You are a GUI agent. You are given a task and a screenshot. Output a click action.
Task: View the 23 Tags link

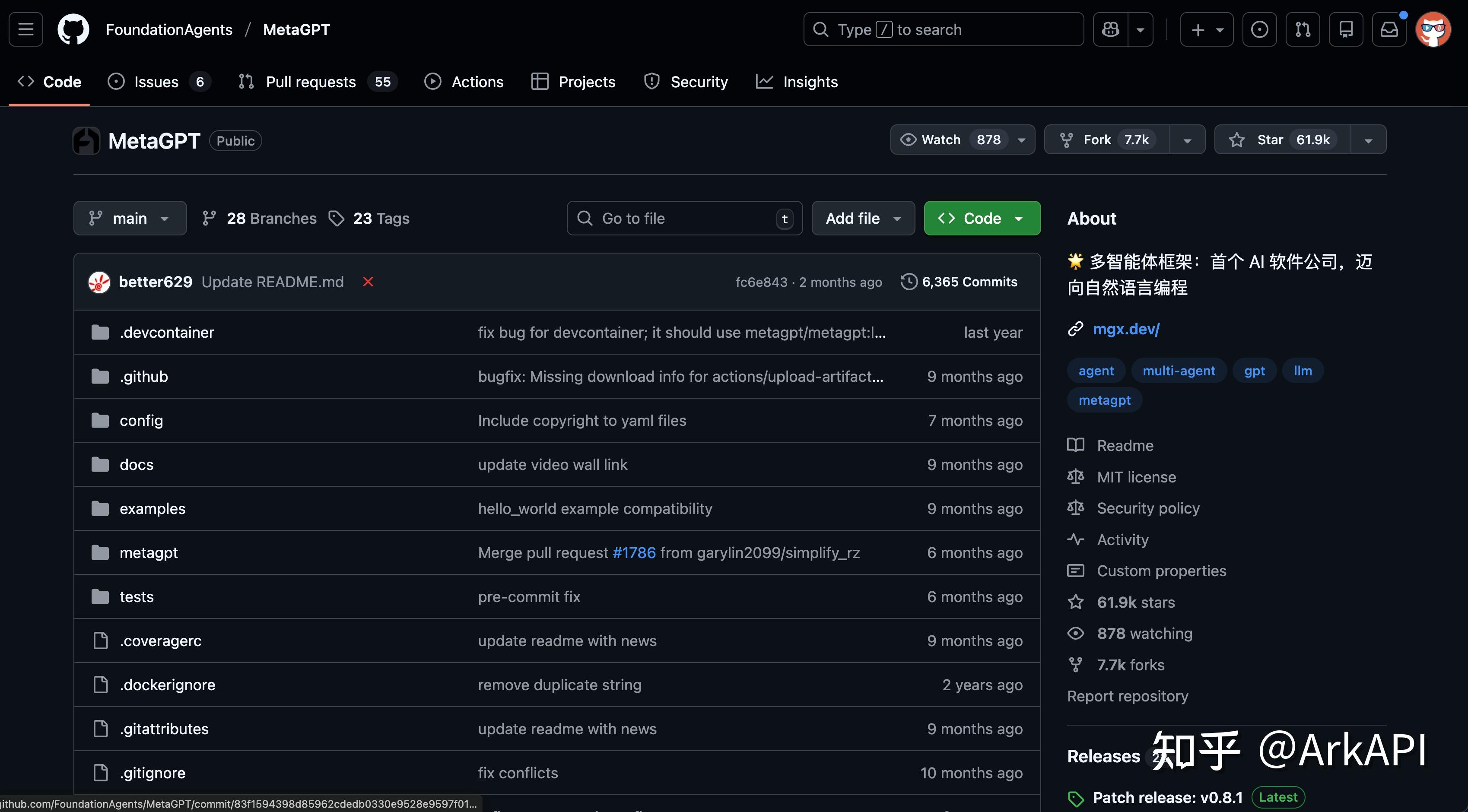(x=369, y=218)
